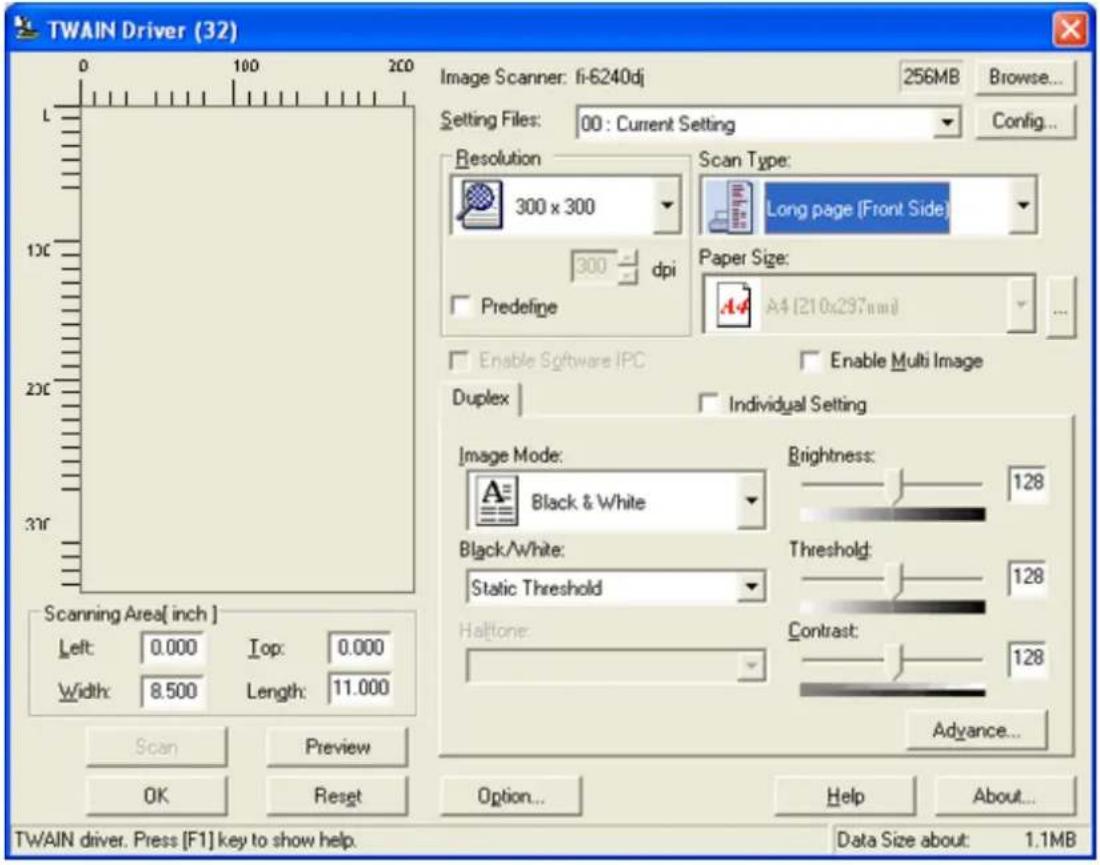Click the A4 Paper Size icon

pos(733,305)
